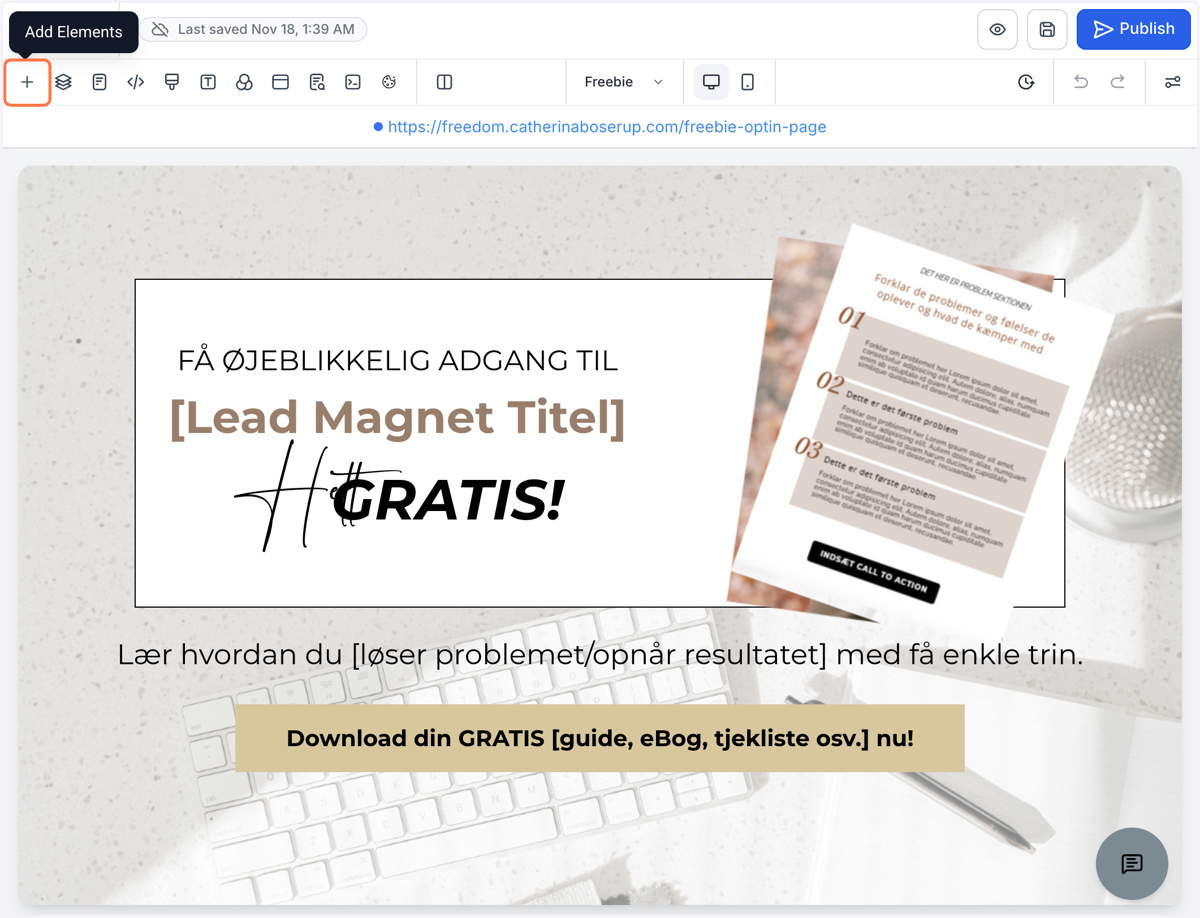Save the page with floppy icon
This screenshot has height=918, width=1200.
1047,30
